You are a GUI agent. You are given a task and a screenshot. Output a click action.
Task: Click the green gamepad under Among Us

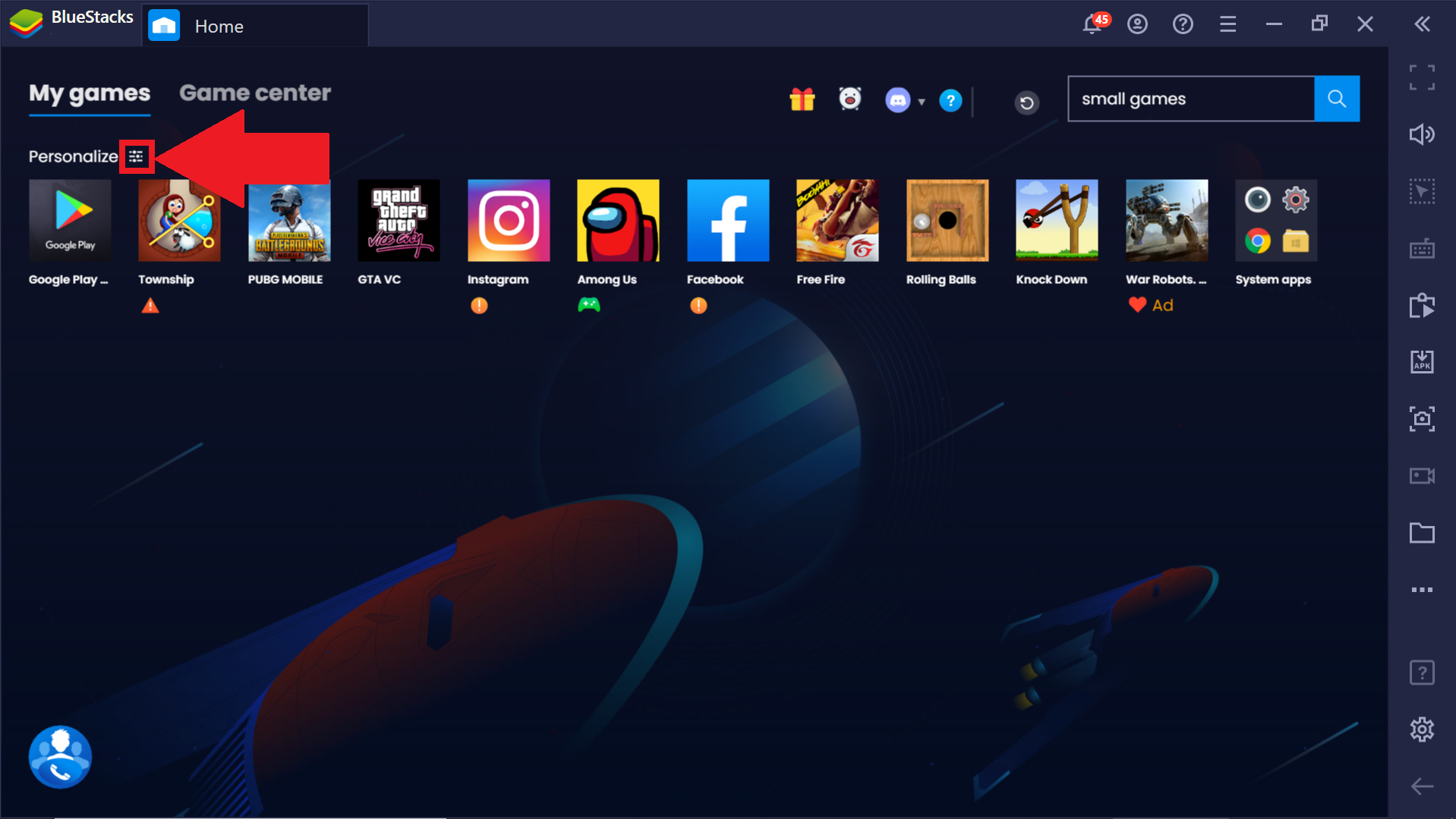click(x=589, y=305)
